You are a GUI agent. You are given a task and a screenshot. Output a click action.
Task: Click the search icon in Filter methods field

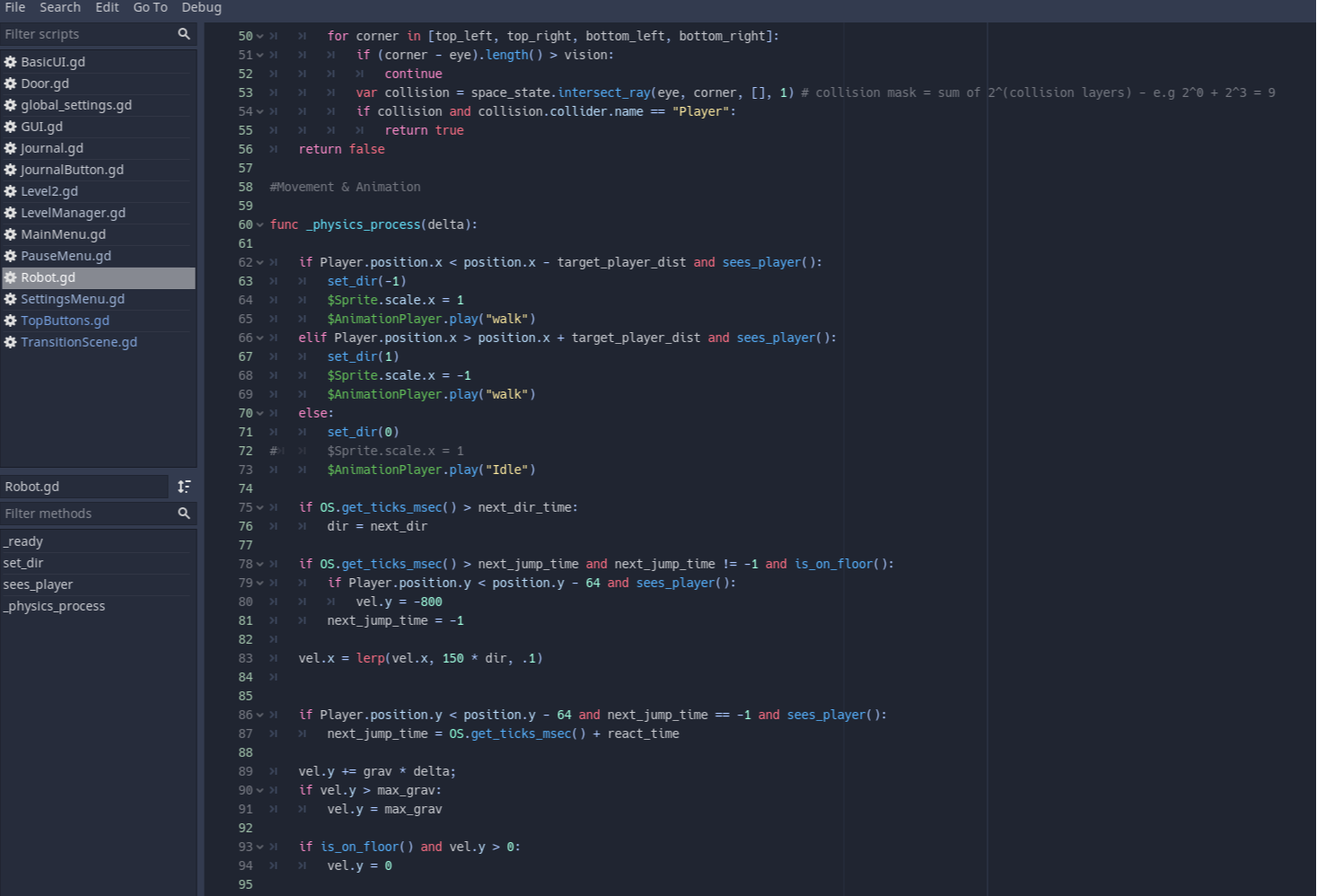[184, 513]
